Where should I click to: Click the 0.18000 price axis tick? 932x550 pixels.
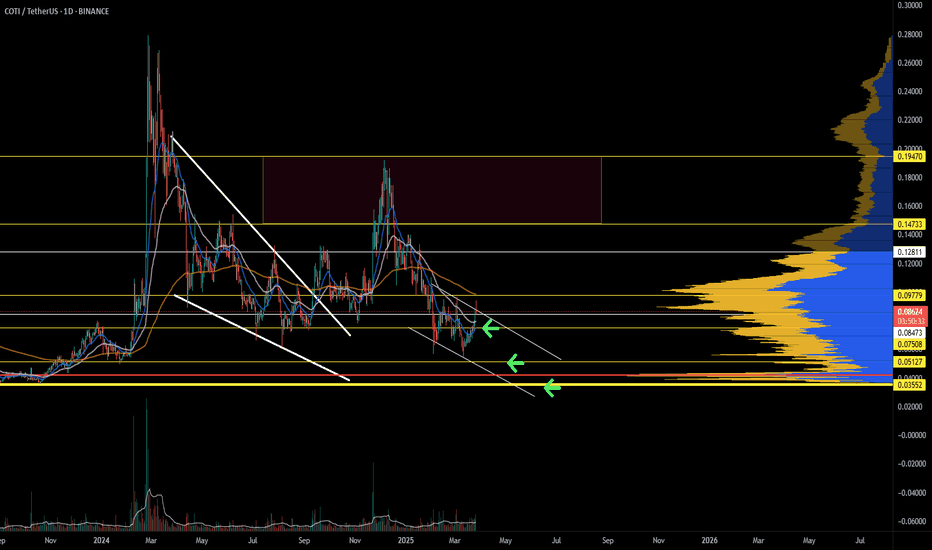pos(909,178)
